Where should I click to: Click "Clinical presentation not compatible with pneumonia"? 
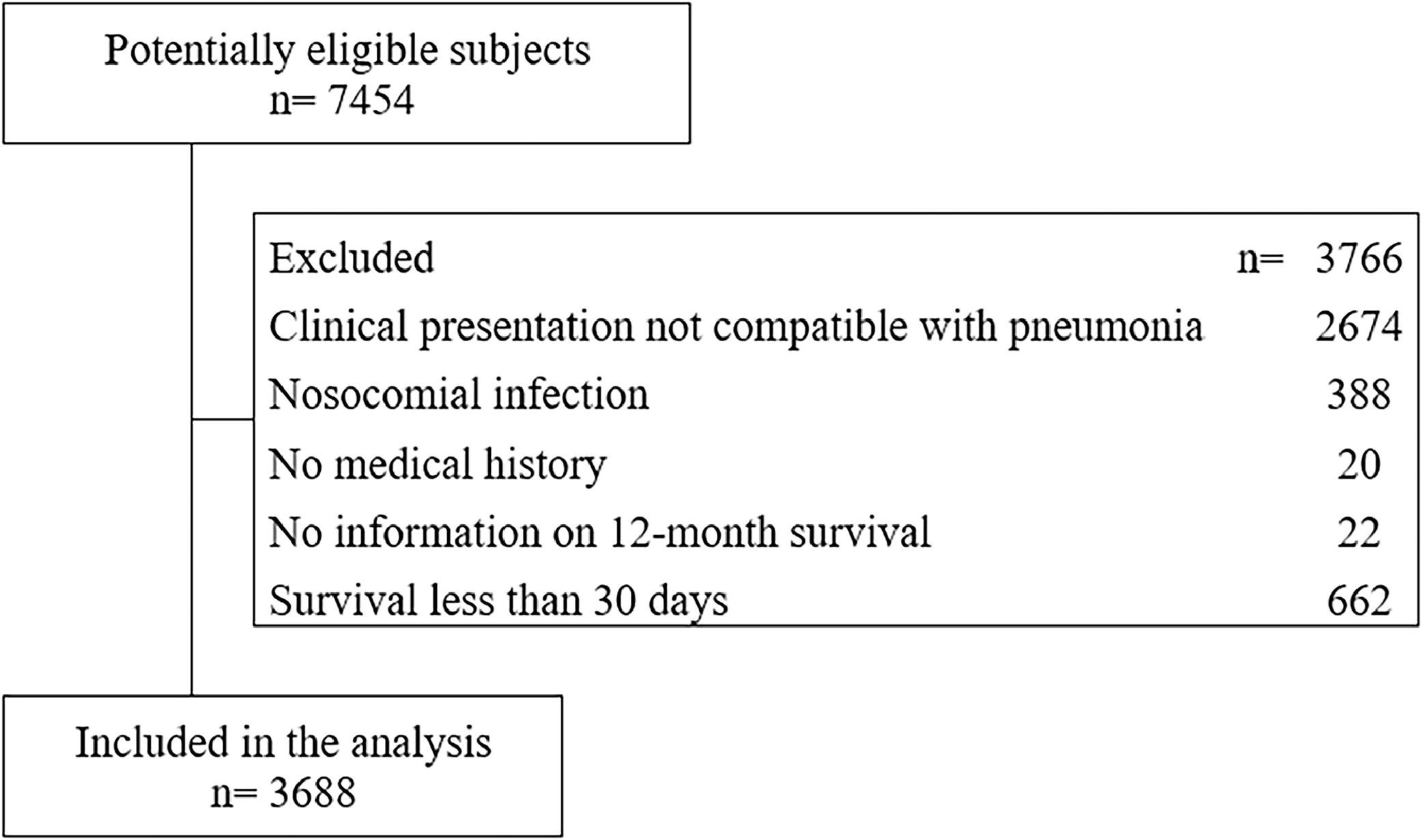(x=735, y=327)
